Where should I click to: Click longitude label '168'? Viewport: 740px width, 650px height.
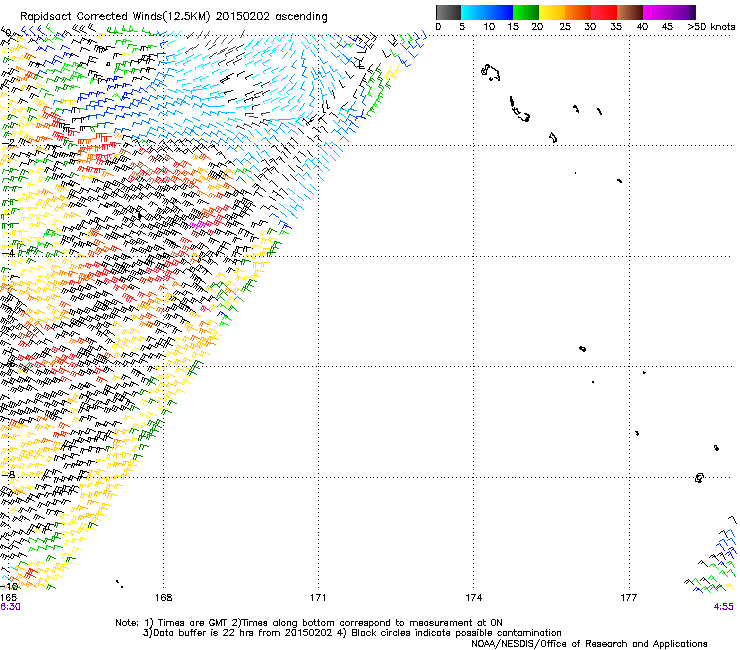[163, 598]
